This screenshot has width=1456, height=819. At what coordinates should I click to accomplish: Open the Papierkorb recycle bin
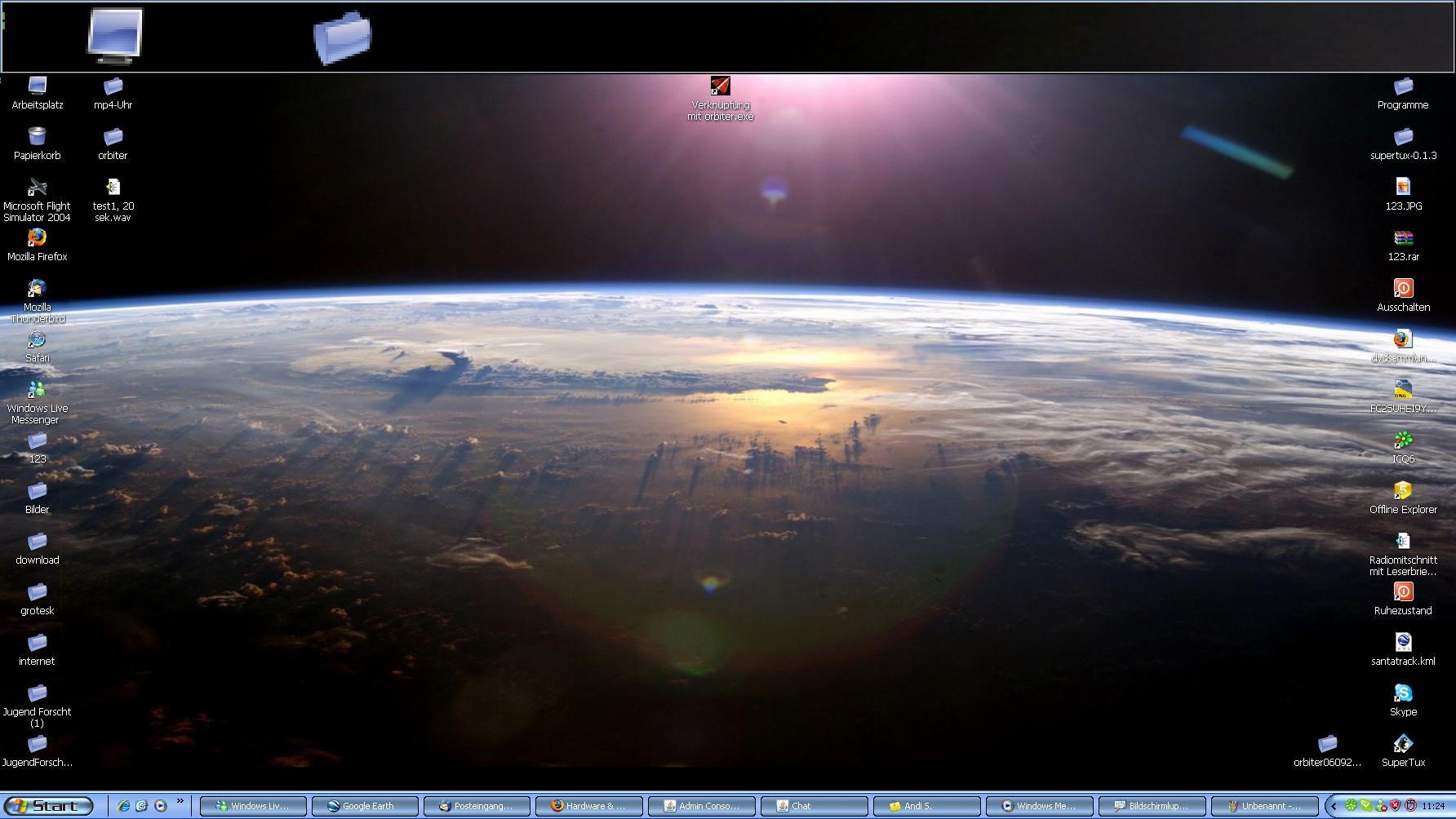click(37, 137)
